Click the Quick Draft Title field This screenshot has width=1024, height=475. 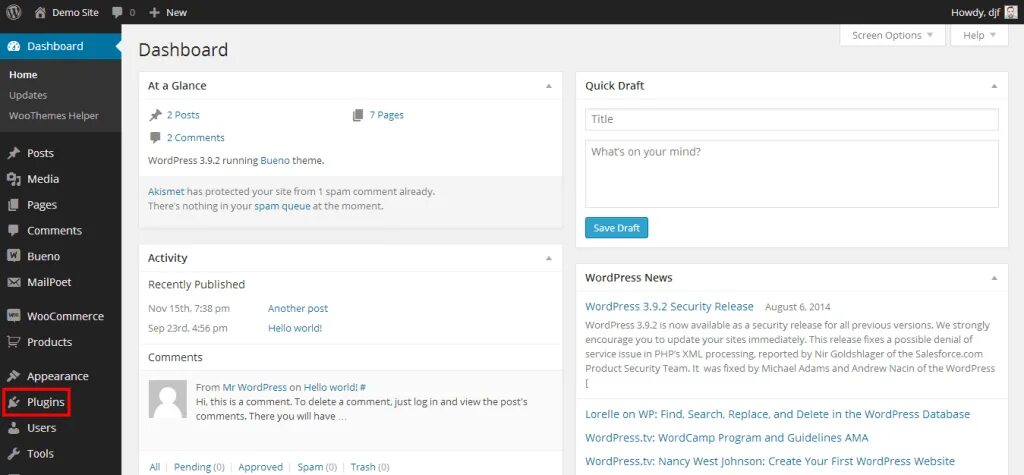[792, 119]
